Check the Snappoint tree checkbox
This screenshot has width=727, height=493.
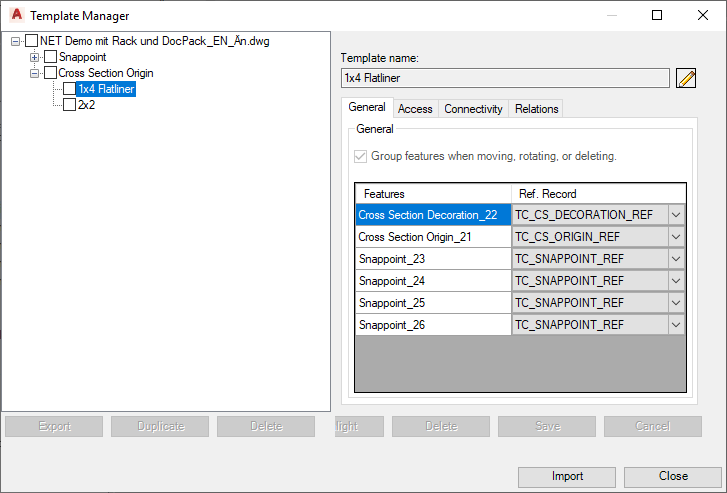[x=50, y=57]
